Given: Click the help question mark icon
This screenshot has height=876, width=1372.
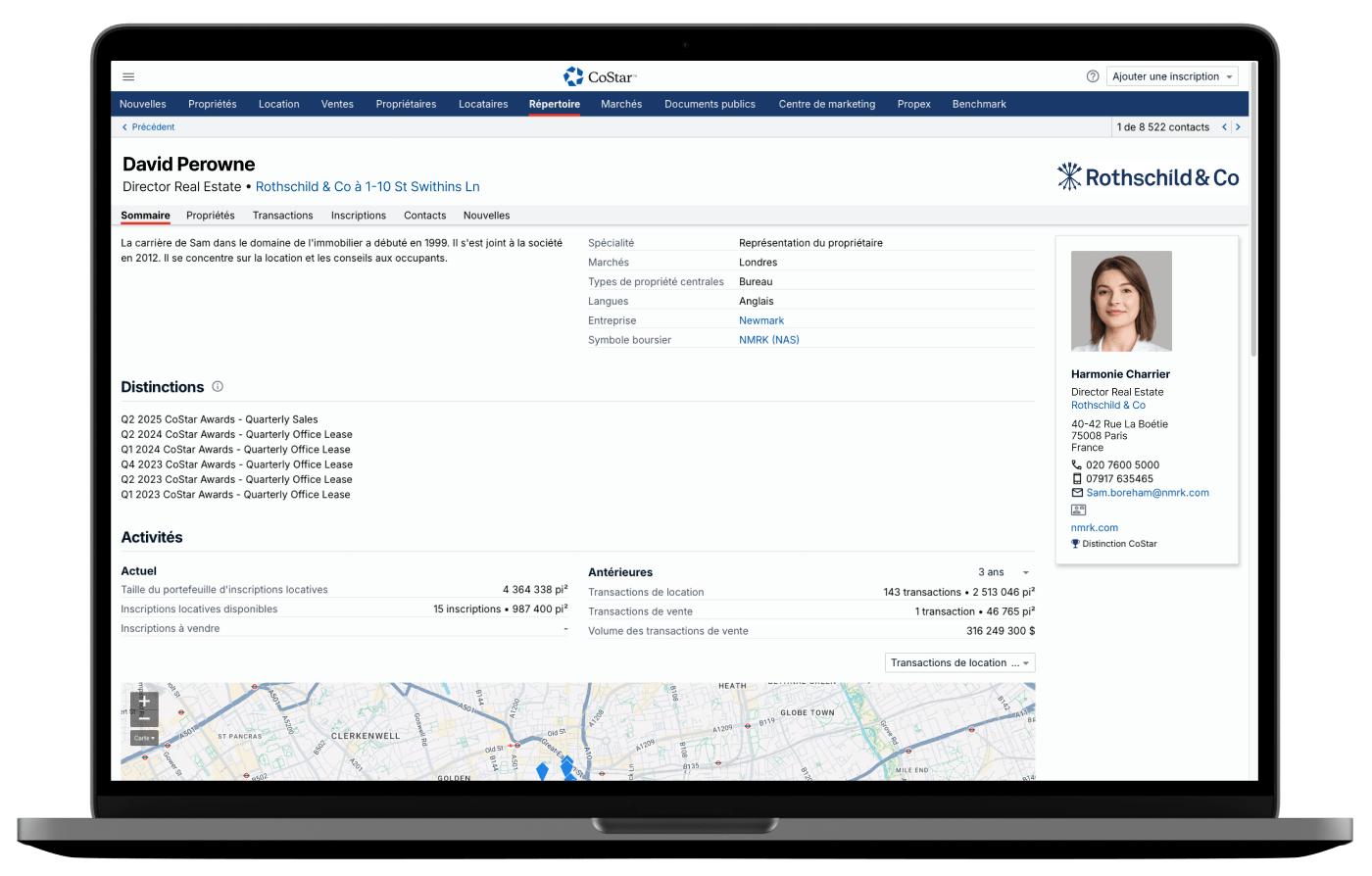Looking at the screenshot, I should click(x=1093, y=76).
